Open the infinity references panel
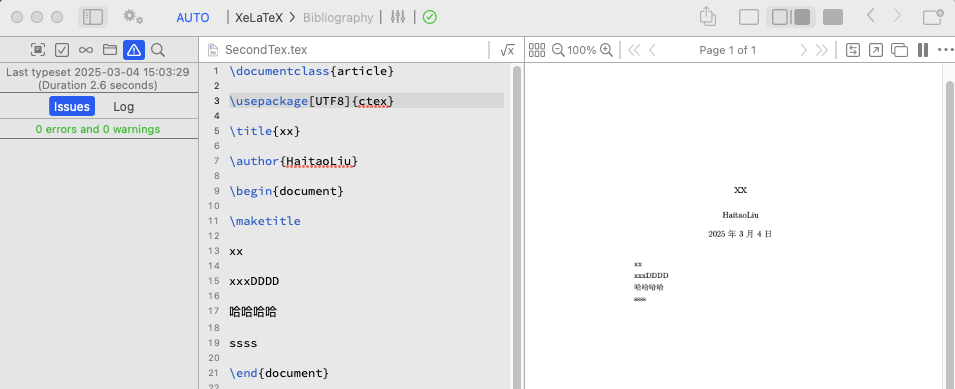Image resolution: width=955 pixels, height=389 pixels. pyautogui.click(x=86, y=50)
